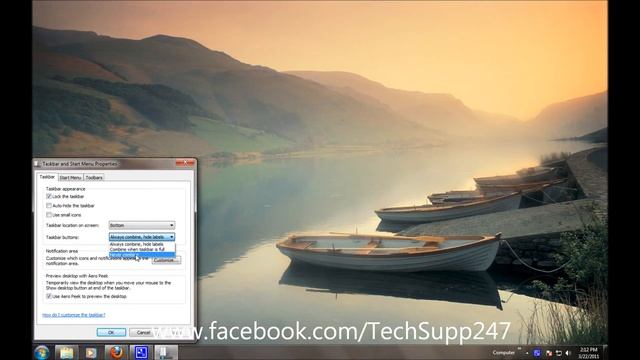Close the Taskbar and Start Menu Properties dialog

pyautogui.click(x=185, y=163)
